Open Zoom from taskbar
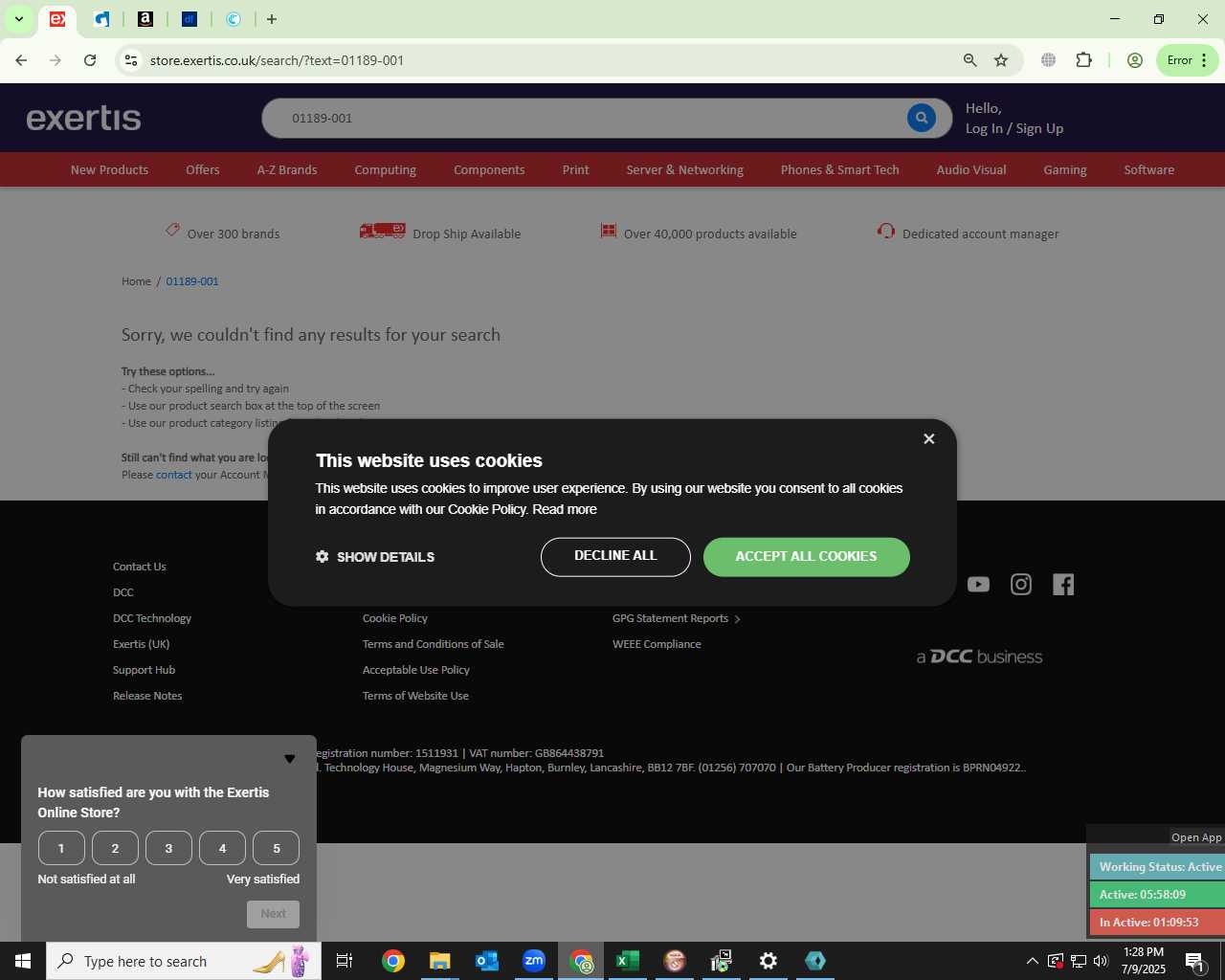The image size is (1225, 980). coord(534,961)
